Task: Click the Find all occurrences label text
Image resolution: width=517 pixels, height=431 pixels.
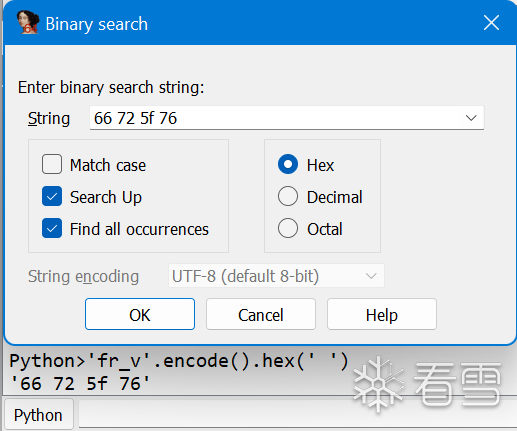Action: (x=139, y=229)
